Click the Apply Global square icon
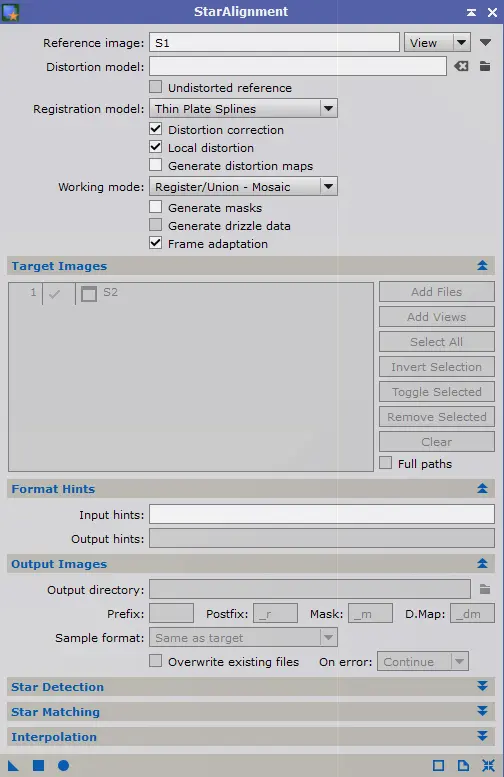Image resolution: width=504 pixels, height=777 pixels. (38, 766)
